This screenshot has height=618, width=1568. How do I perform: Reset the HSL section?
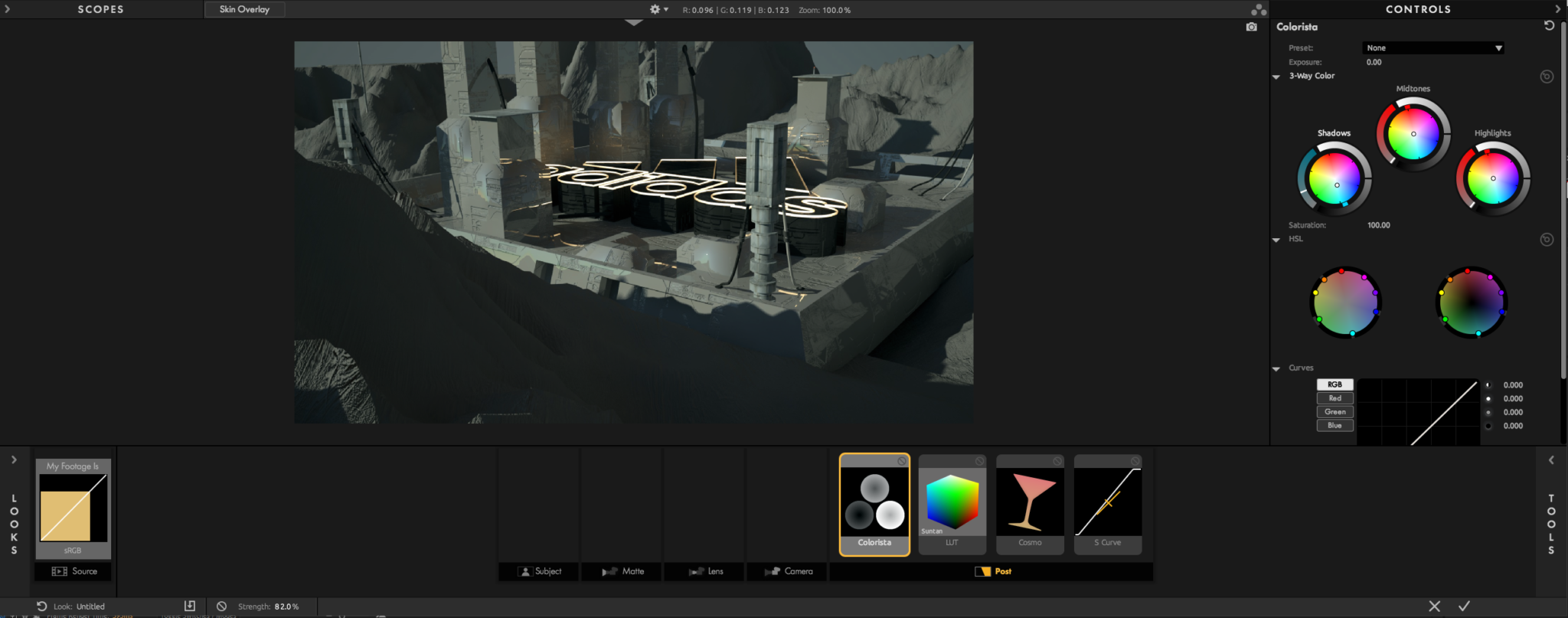click(x=1547, y=240)
